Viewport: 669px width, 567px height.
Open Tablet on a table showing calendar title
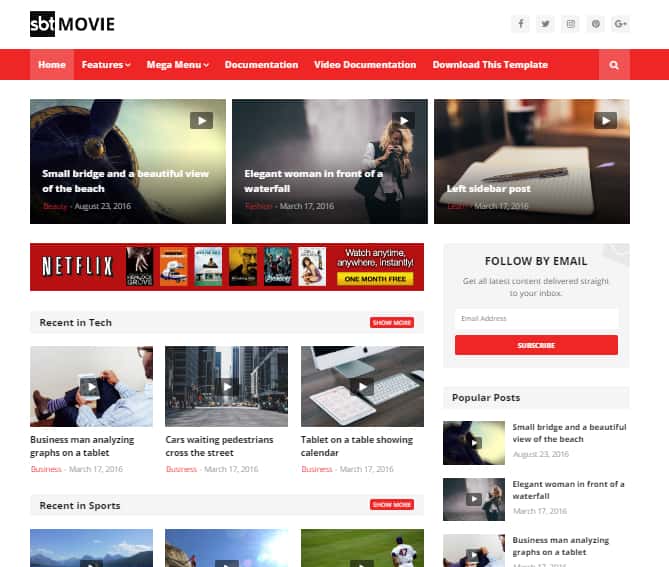click(x=357, y=446)
